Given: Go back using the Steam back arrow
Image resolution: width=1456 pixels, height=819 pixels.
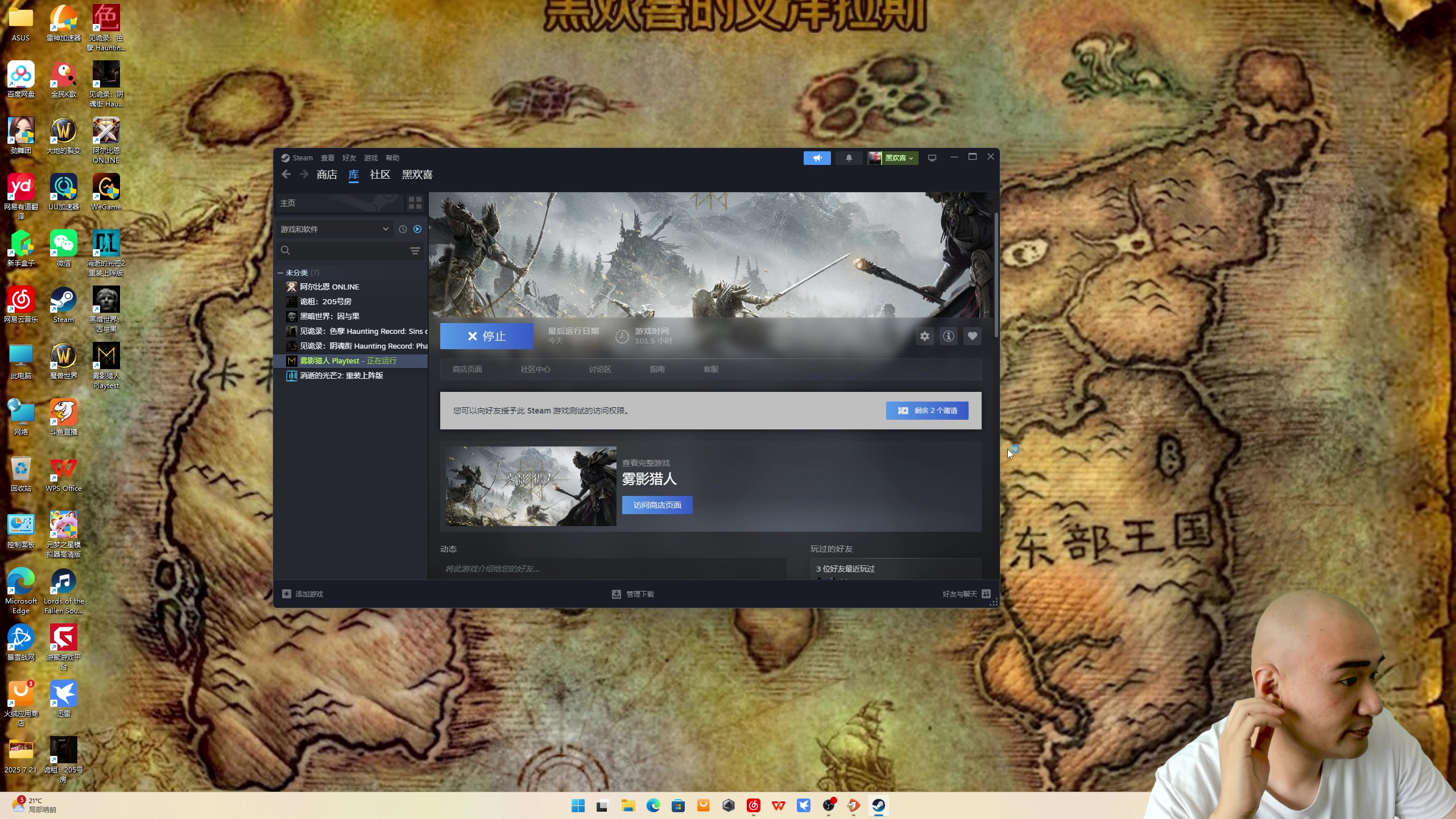Looking at the screenshot, I should 286,175.
